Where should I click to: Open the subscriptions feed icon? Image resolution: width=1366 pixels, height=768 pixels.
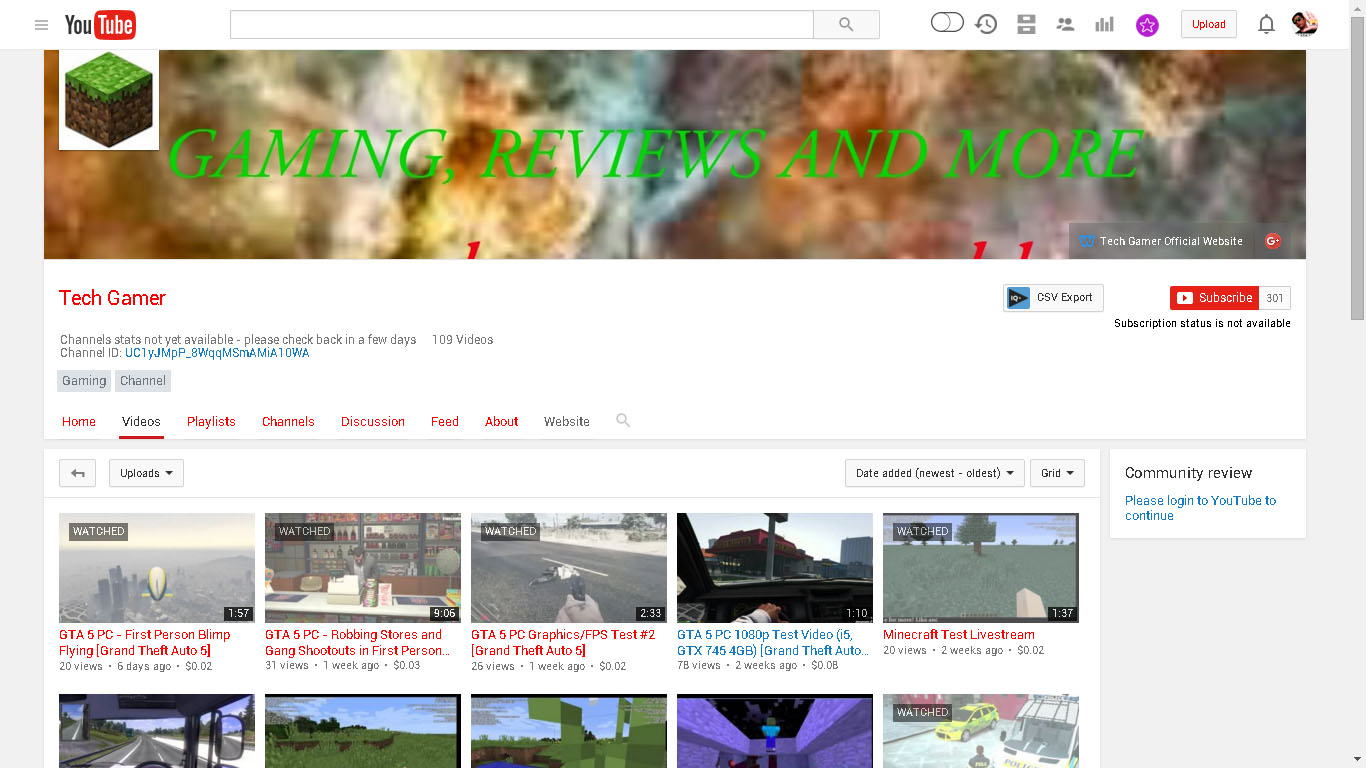(x=1026, y=24)
